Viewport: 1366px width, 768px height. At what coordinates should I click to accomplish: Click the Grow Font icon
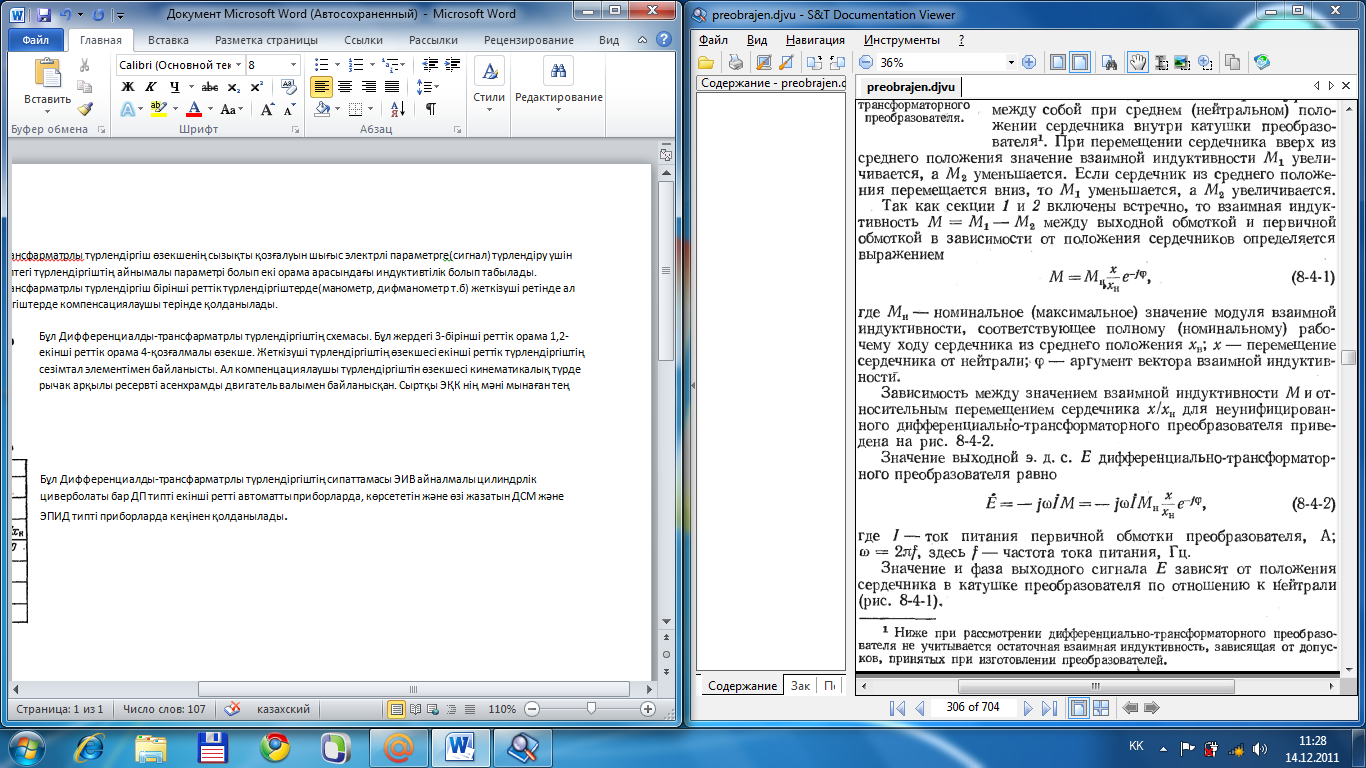click(267, 109)
